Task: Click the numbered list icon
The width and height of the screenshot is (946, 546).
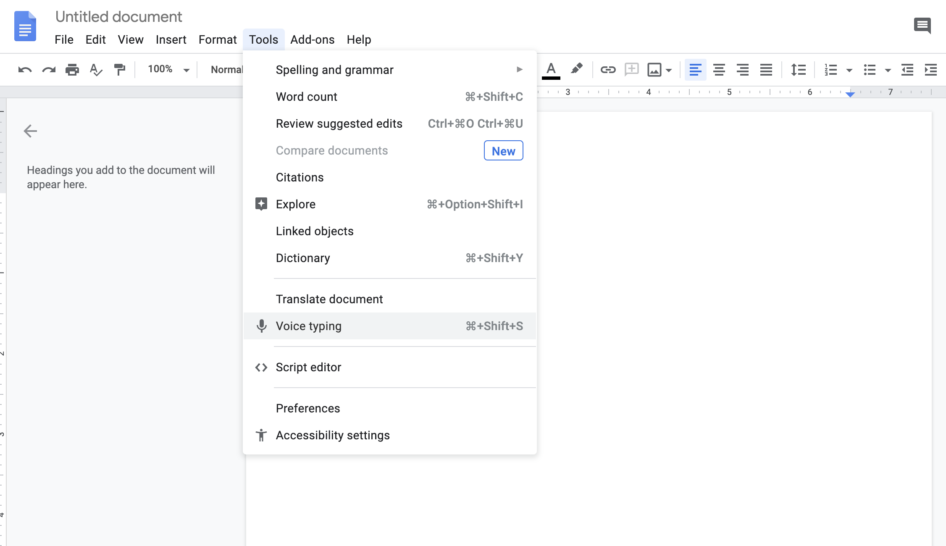Action: point(831,70)
